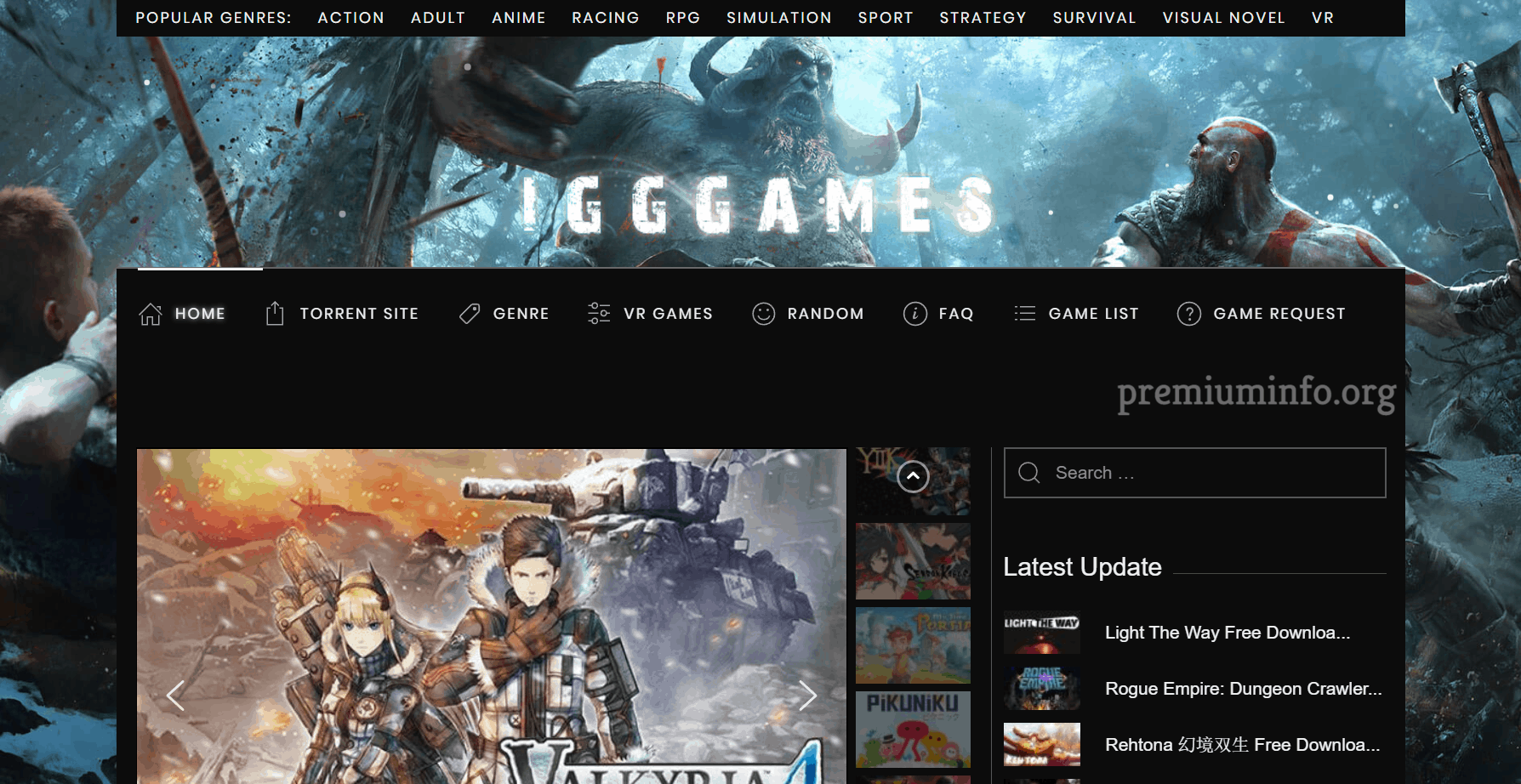Click the Genre tag icon
Screen dimensions: 1521x784
point(470,314)
